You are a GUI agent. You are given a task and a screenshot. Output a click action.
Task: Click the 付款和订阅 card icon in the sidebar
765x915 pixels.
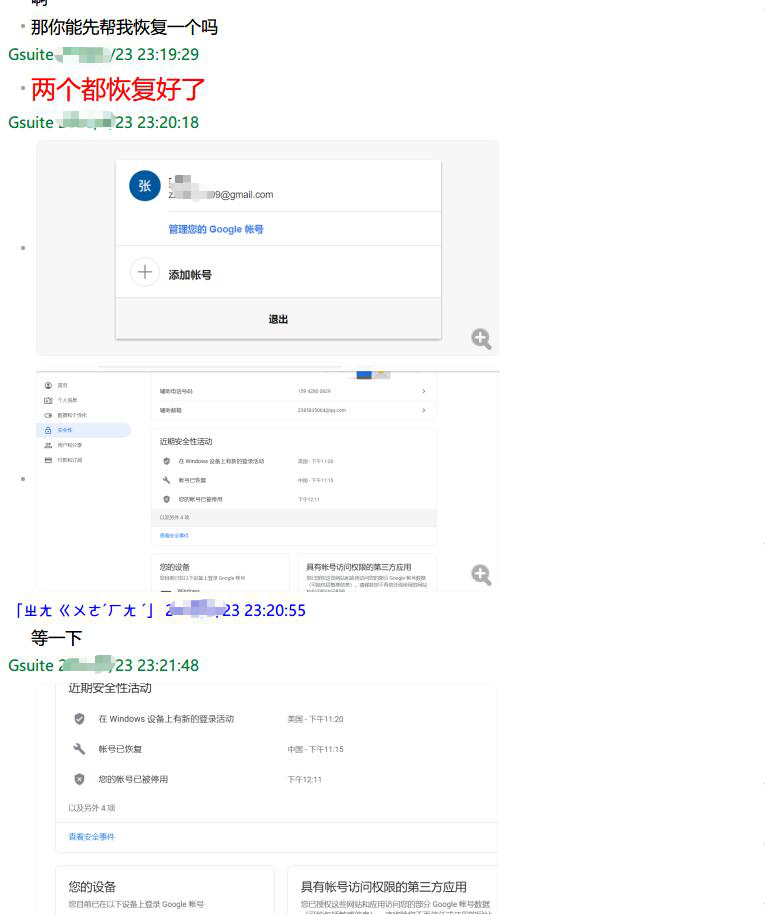point(48,460)
